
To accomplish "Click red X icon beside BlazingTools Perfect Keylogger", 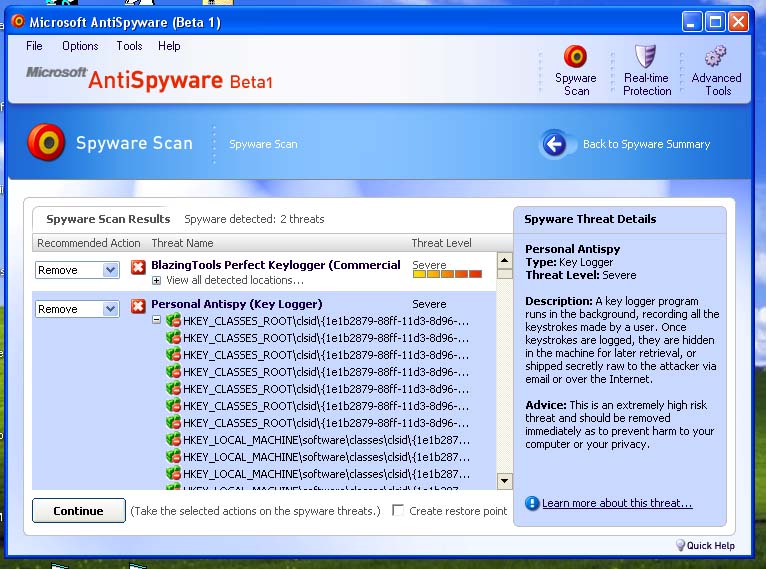I will point(138,267).
